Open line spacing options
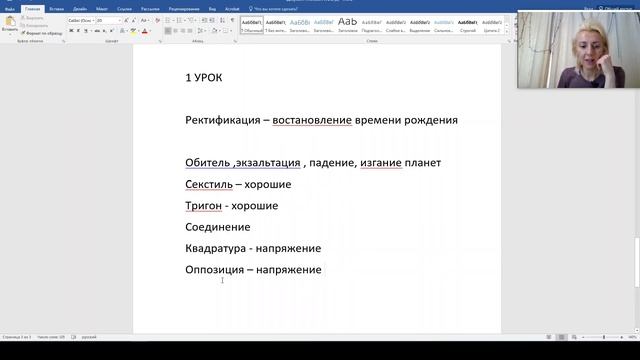The image size is (640, 360). point(200,31)
